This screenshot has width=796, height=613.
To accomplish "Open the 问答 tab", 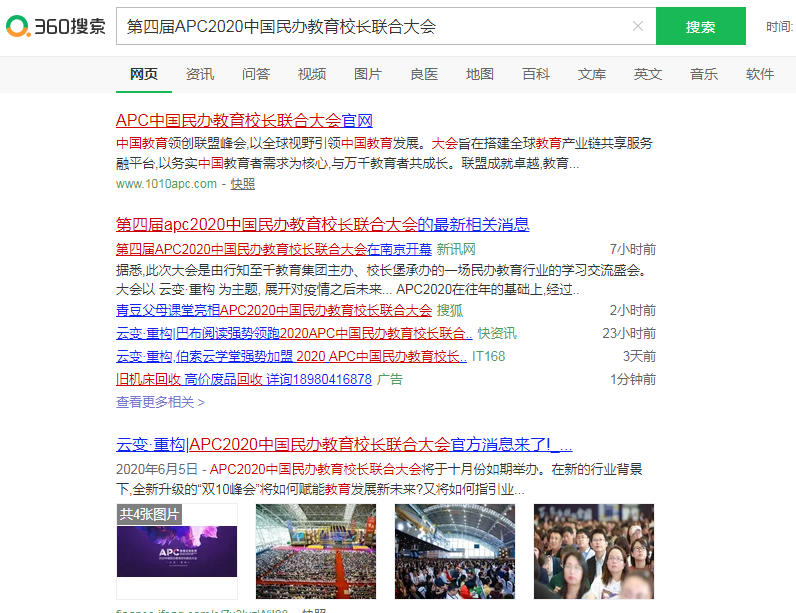I will 256,74.
